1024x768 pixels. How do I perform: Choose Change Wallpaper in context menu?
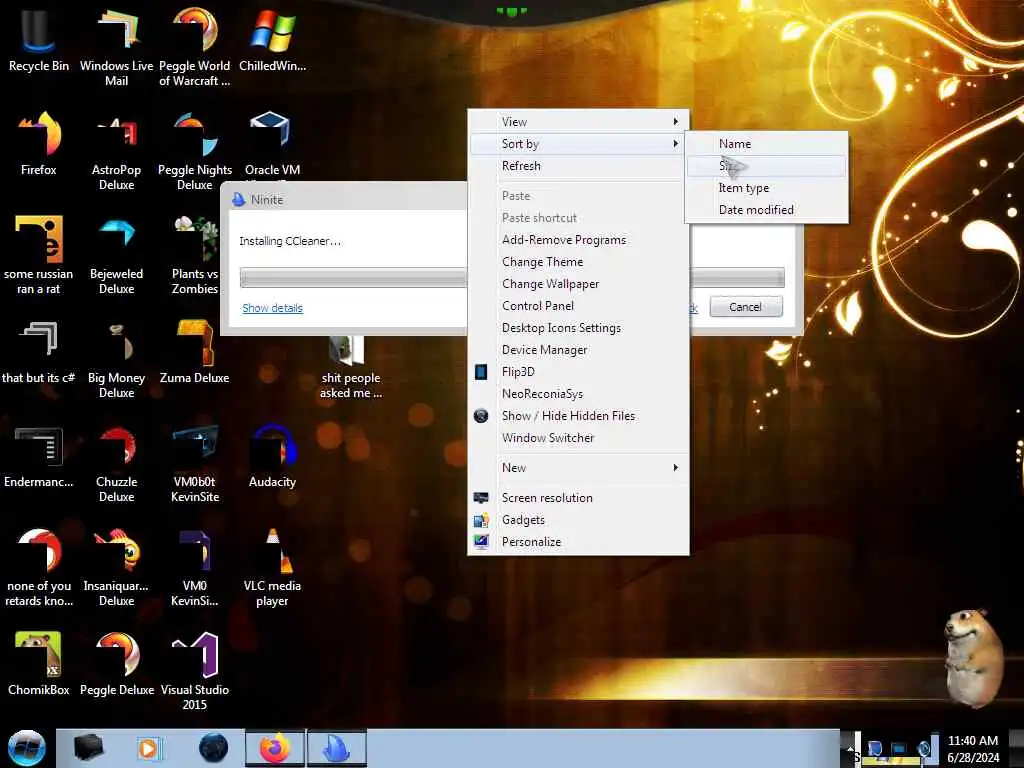579,284
